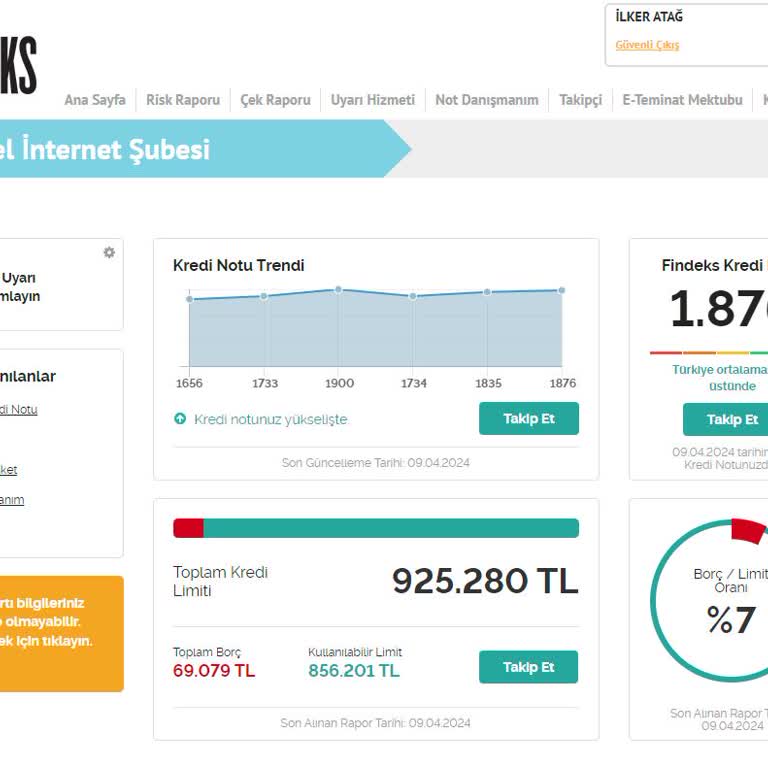Click the Kredi Notu Trendi heading
The width and height of the screenshot is (768, 768).
pos(239,265)
